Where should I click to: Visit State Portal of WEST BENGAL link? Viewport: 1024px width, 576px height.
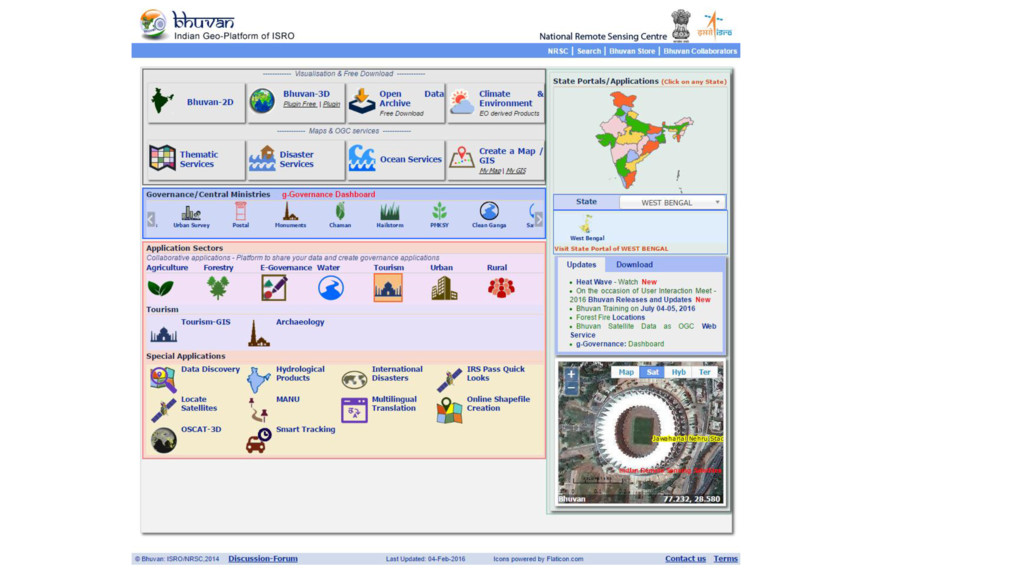[x=611, y=249]
